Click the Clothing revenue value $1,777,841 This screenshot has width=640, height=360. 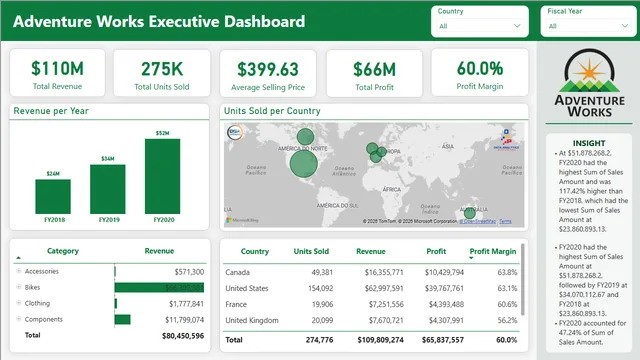click(187, 304)
